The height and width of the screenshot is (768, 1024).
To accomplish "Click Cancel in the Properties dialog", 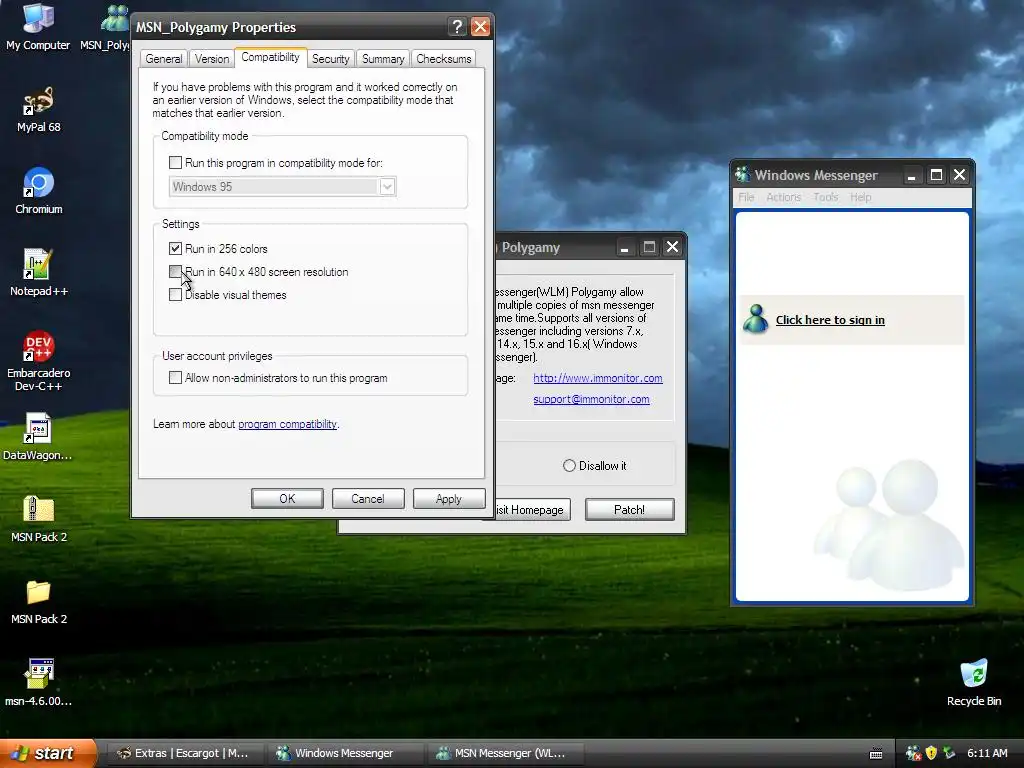I will pyautogui.click(x=368, y=499).
